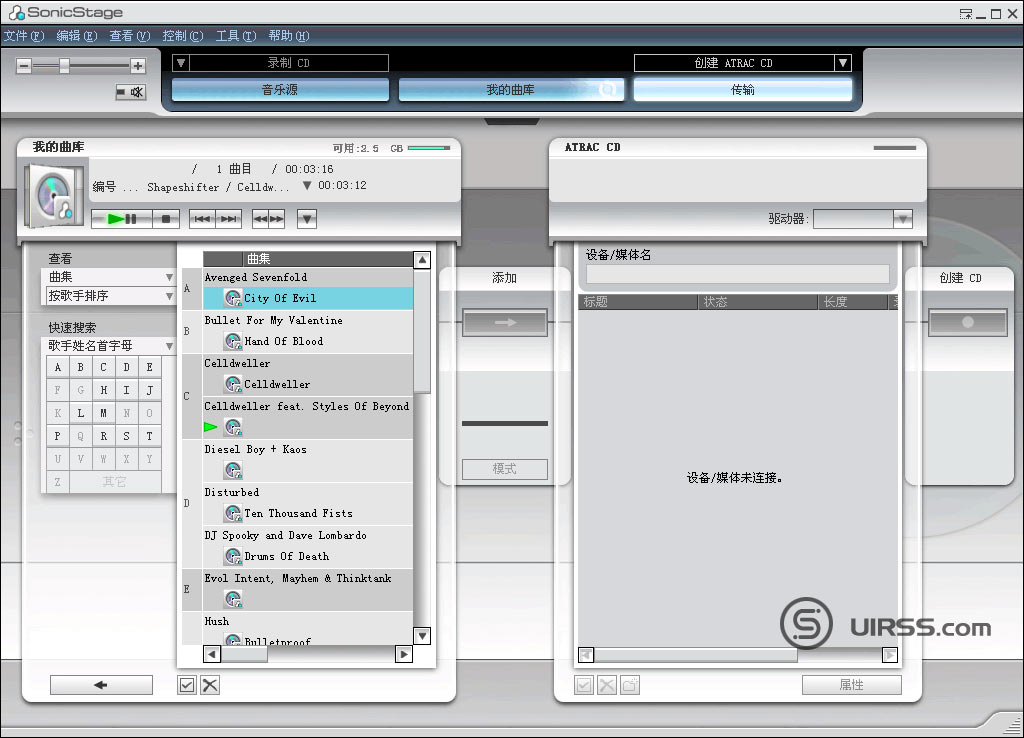Filter artists by letter S

(126, 436)
